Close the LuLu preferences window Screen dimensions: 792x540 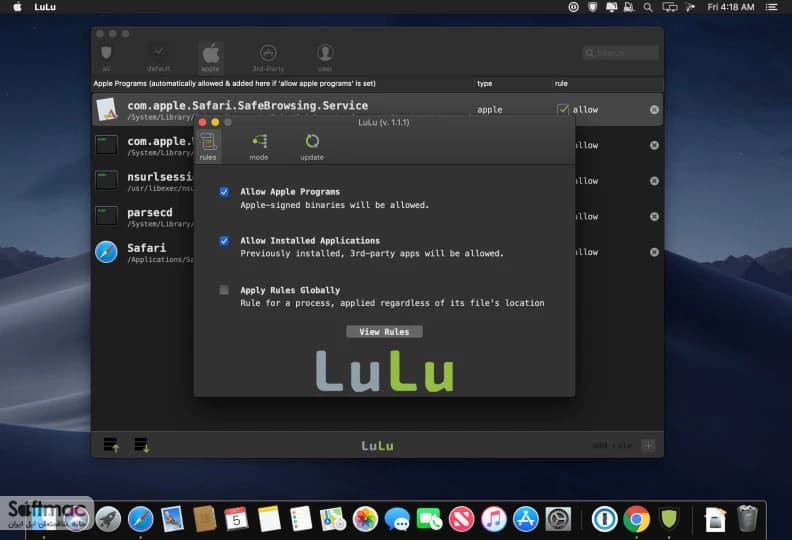[203, 122]
